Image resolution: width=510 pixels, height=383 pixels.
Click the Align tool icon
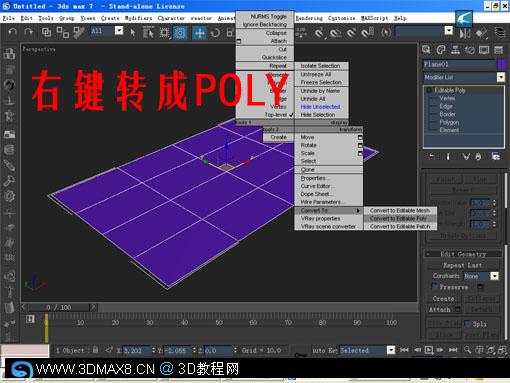[481, 33]
